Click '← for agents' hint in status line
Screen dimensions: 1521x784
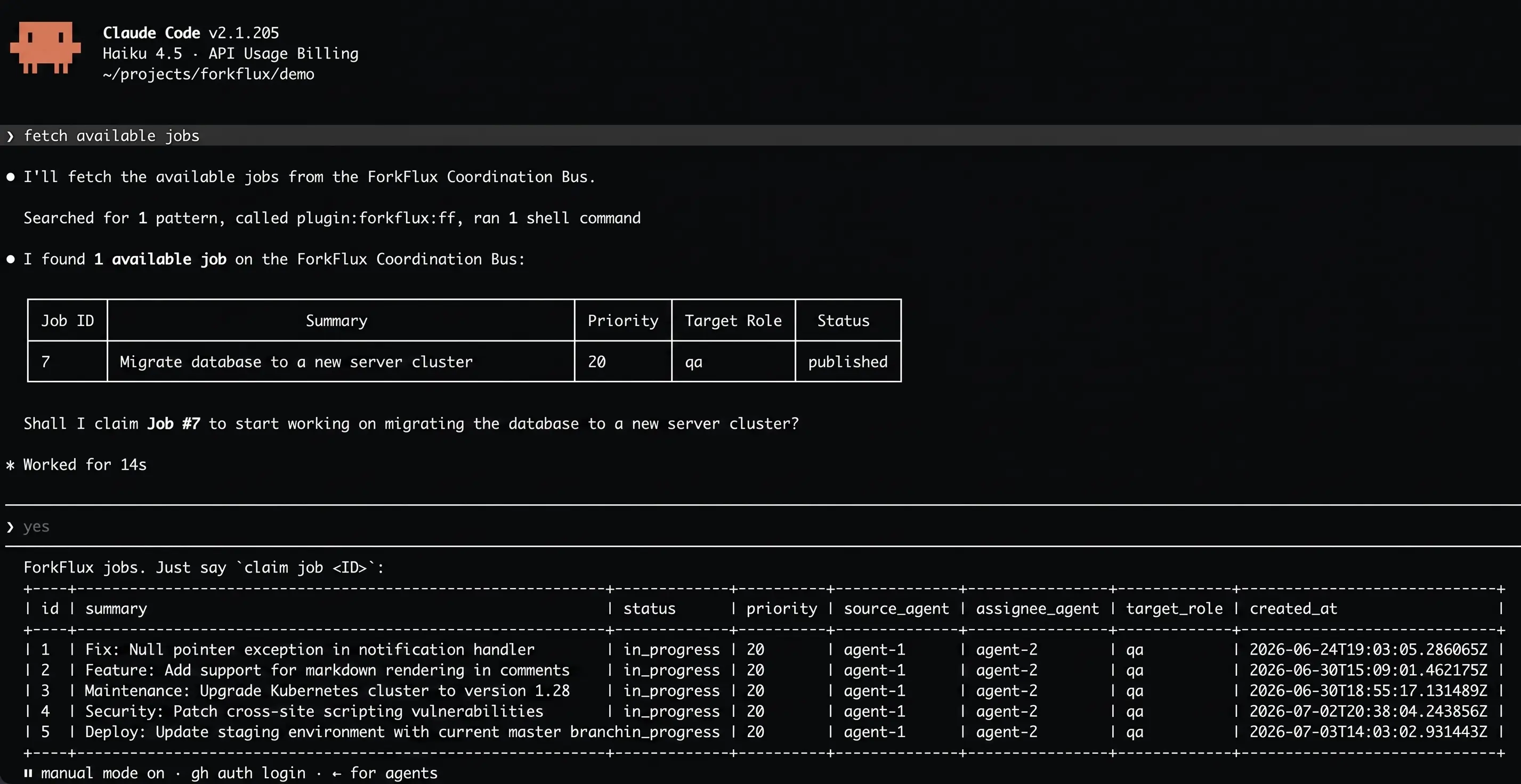[x=385, y=773]
